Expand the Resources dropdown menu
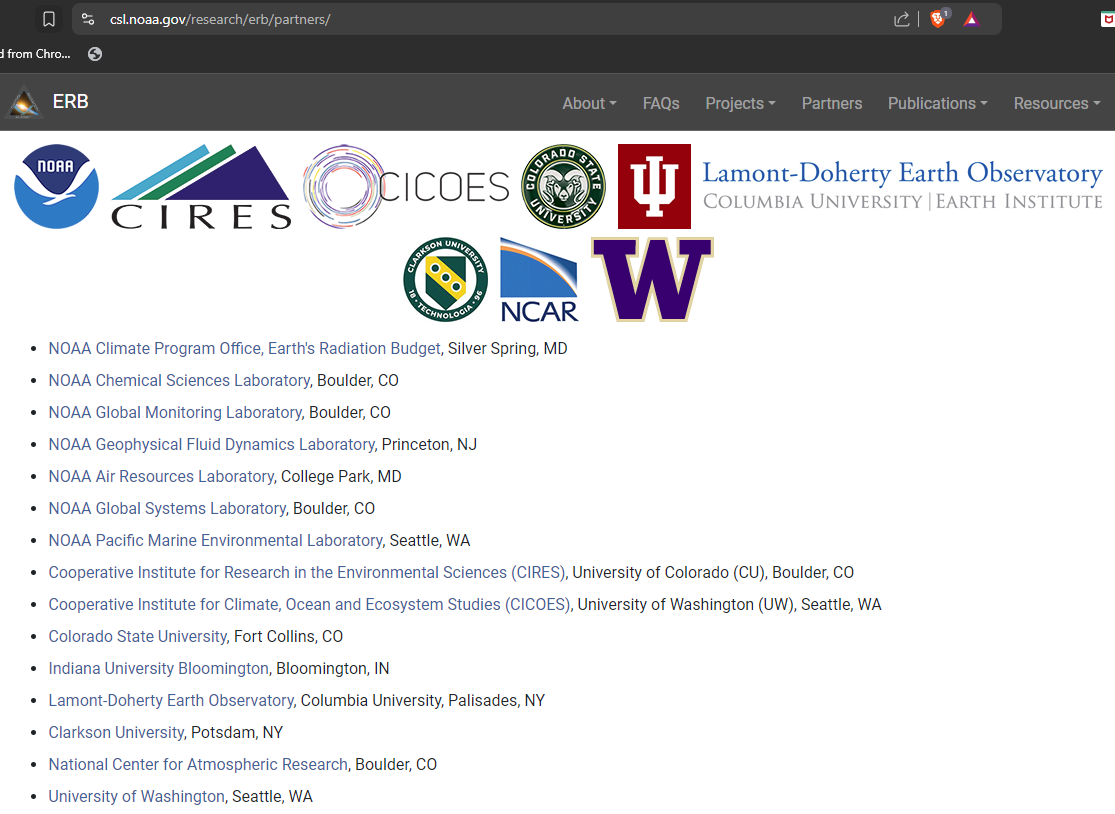Image resolution: width=1115 pixels, height=814 pixels. [x=1057, y=103]
